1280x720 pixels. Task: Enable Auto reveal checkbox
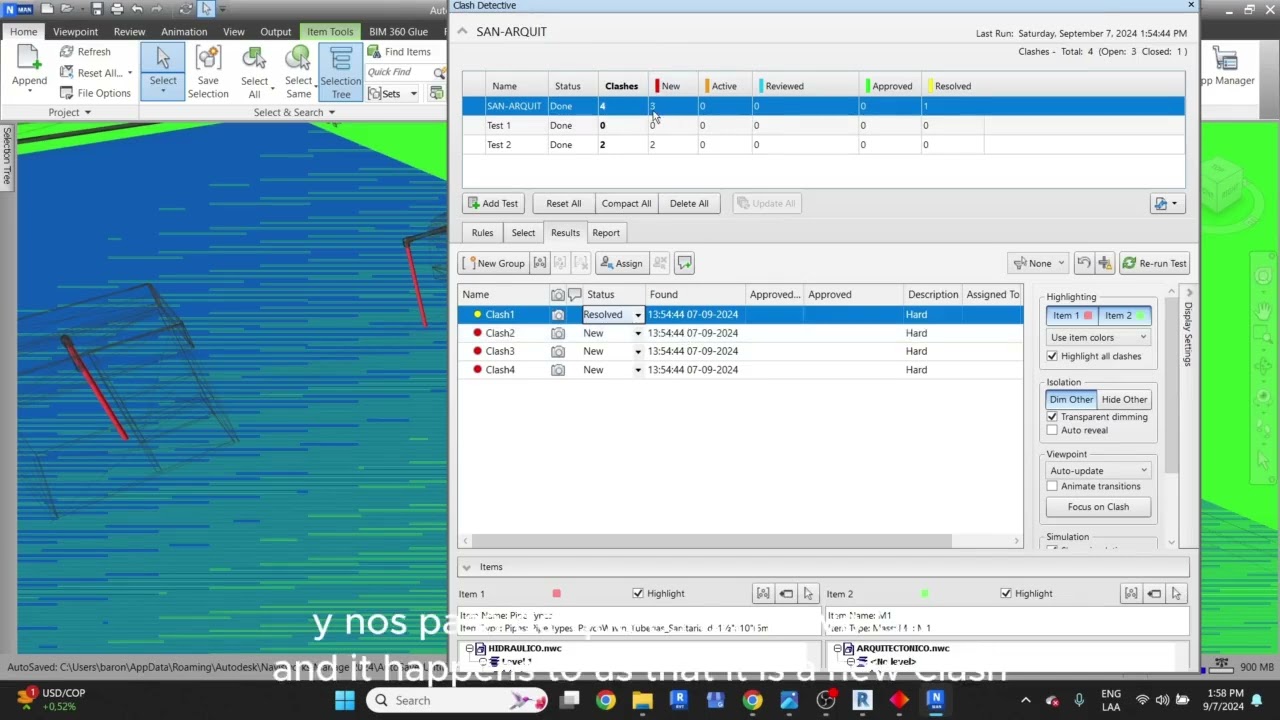pyautogui.click(x=1052, y=431)
